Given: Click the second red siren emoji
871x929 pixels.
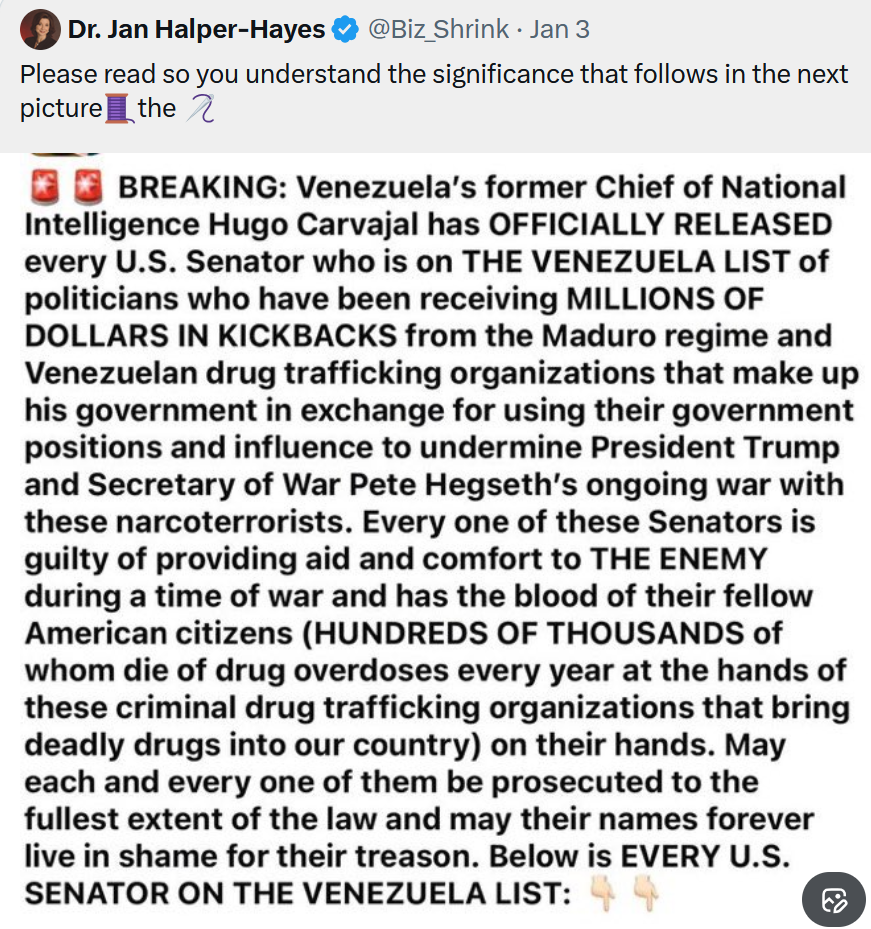Looking at the screenshot, I should (89, 187).
